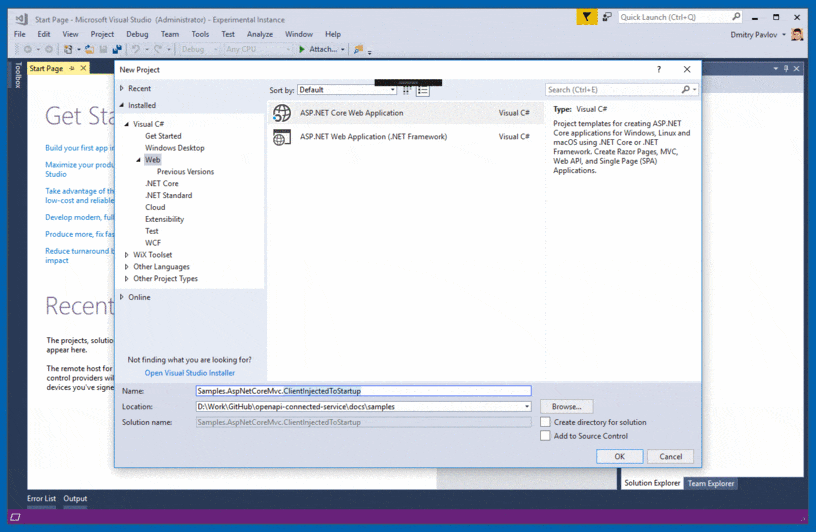Expand the Other Languages node
This screenshot has width=816, height=532.
click(126, 267)
